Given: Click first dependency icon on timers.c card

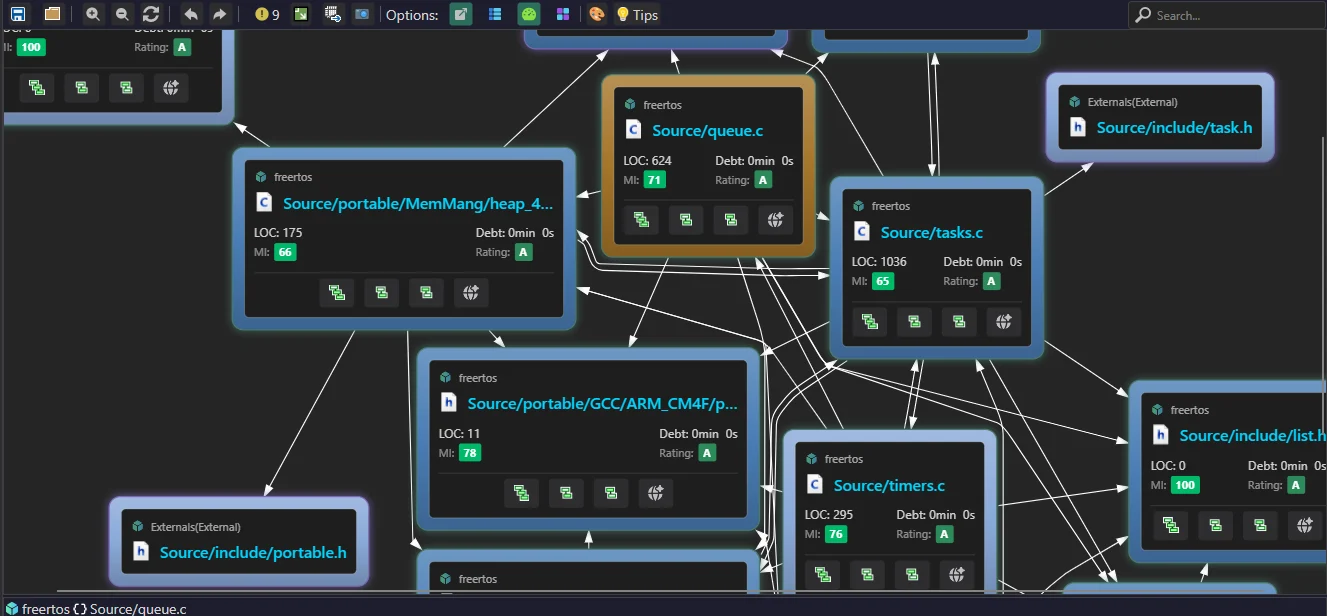Looking at the screenshot, I should coord(823,575).
